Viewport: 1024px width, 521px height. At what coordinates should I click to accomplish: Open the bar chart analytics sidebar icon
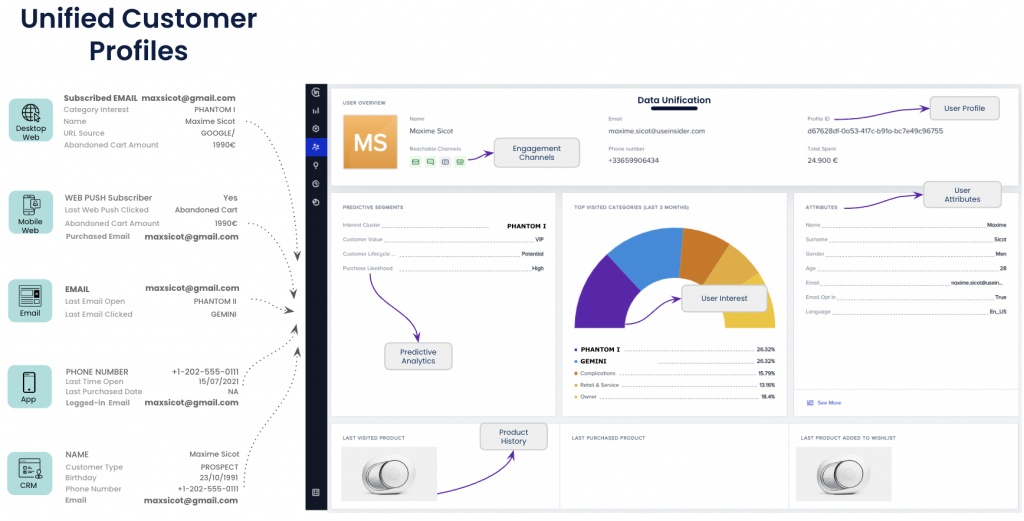click(316, 110)
